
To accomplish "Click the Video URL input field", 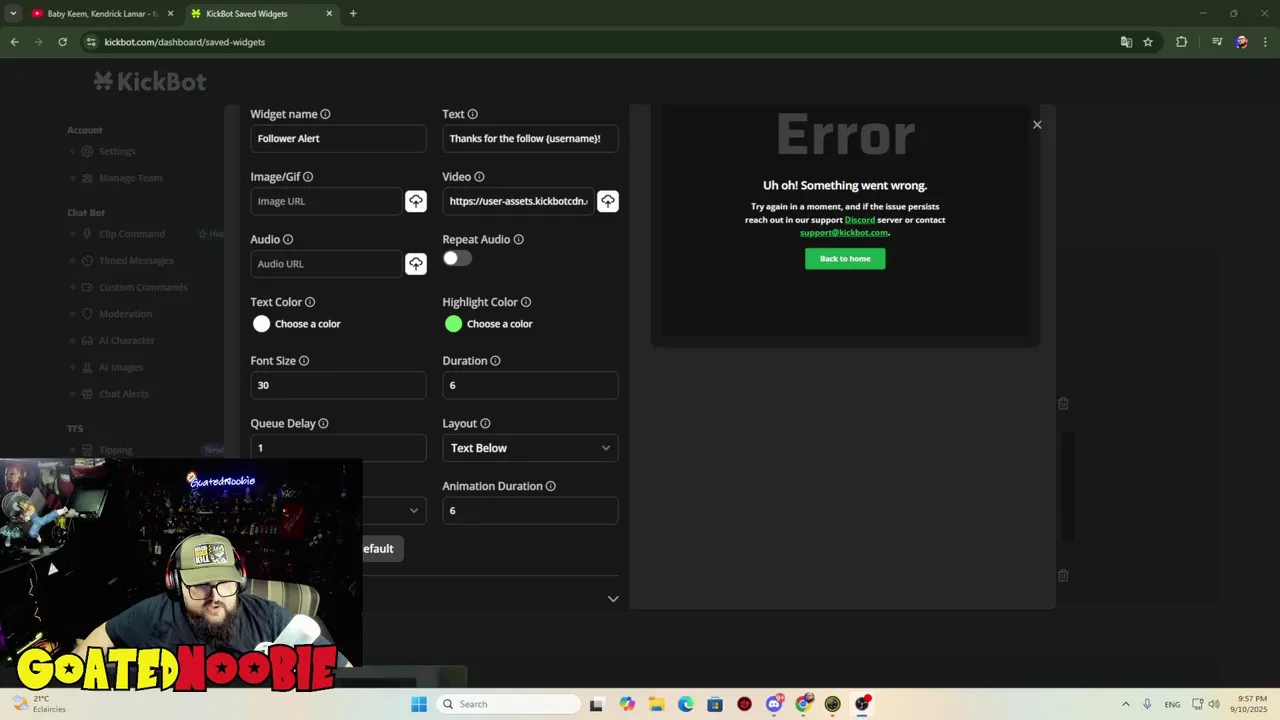I will (x=518, y=201).
